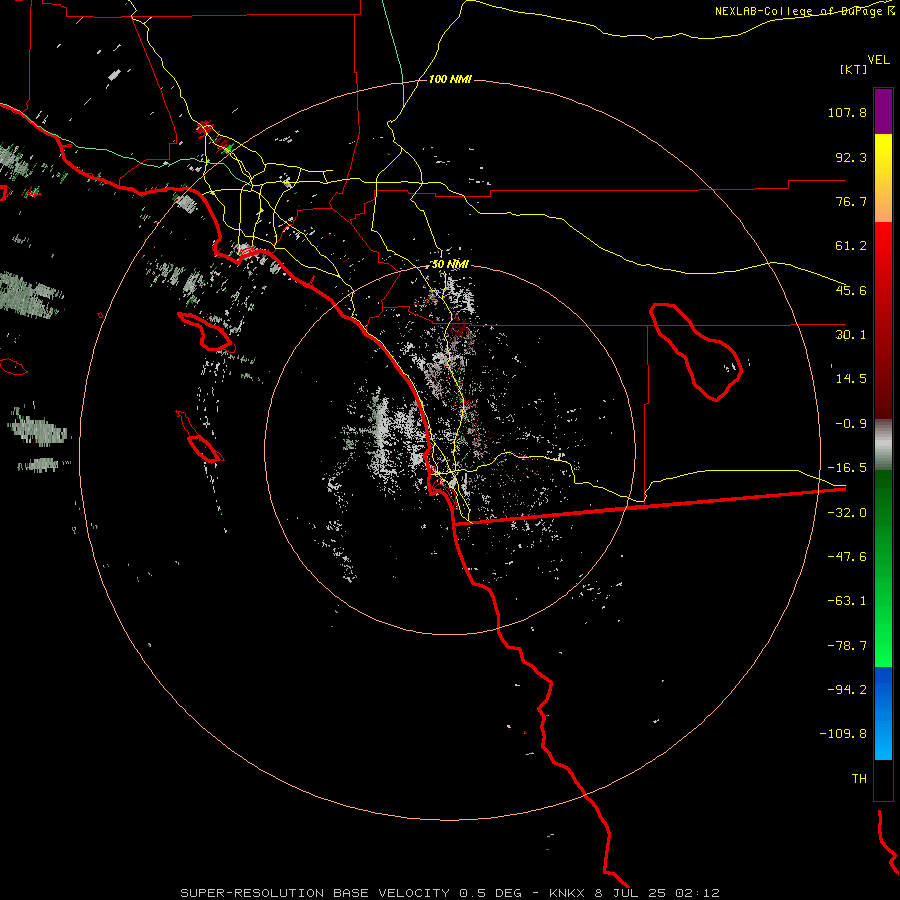Select the -32.0 velocity scale value
The image size is (900, 900).
847,513
